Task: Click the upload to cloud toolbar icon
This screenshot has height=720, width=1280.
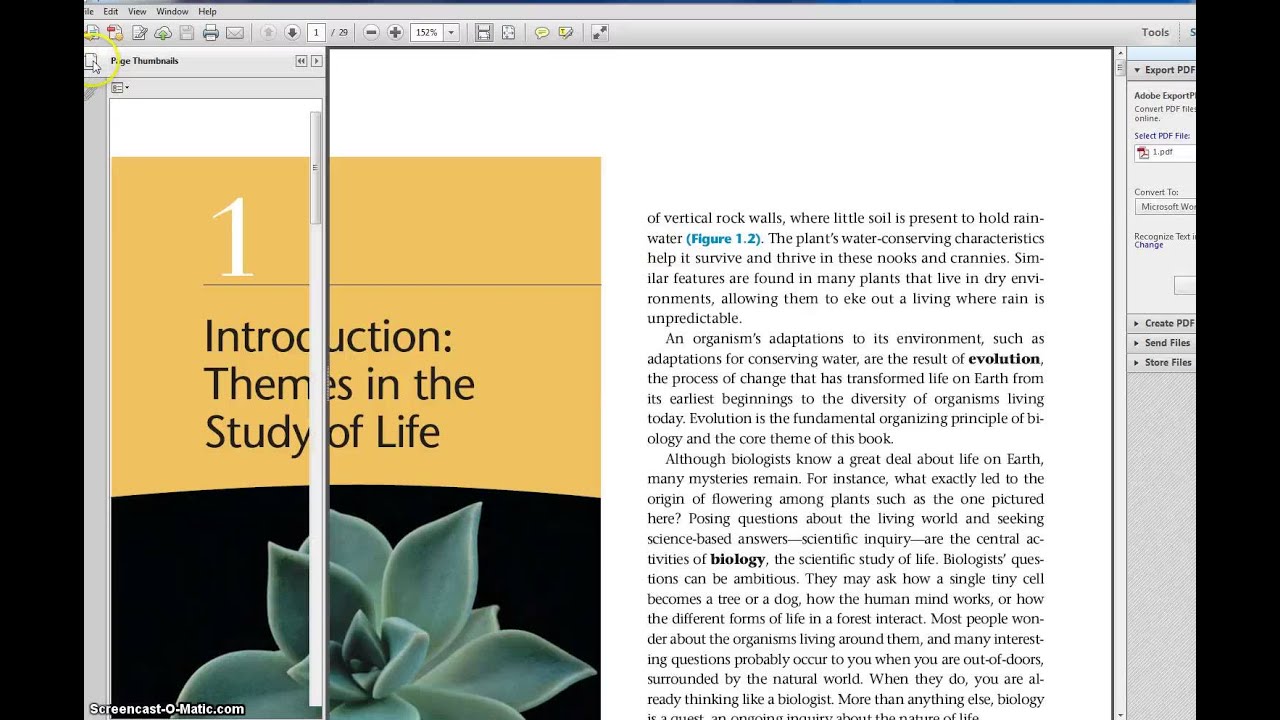Action: [x=163, y=33]
